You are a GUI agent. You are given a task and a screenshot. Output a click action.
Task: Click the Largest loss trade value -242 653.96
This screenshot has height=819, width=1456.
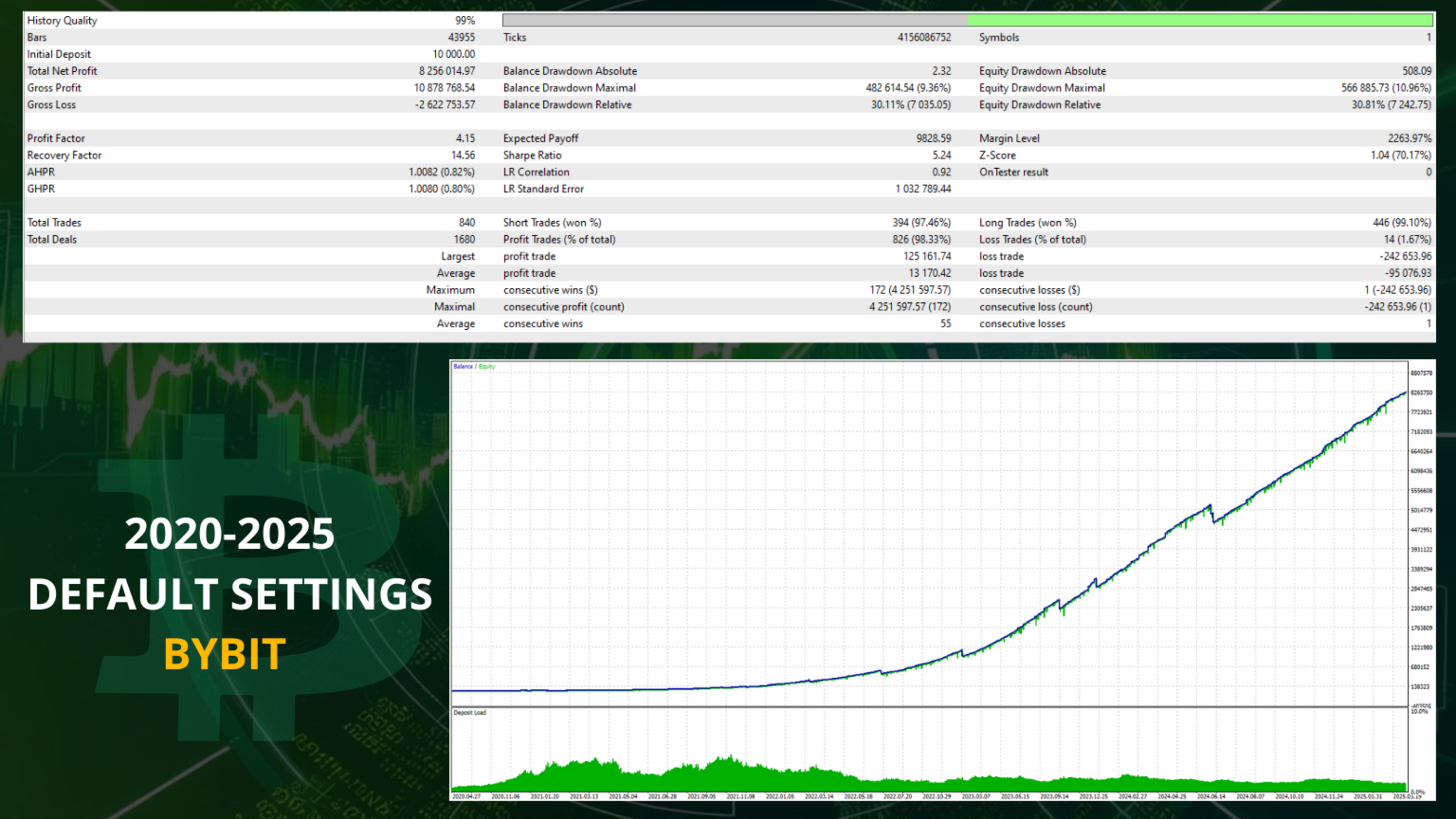pos(1405,257)
